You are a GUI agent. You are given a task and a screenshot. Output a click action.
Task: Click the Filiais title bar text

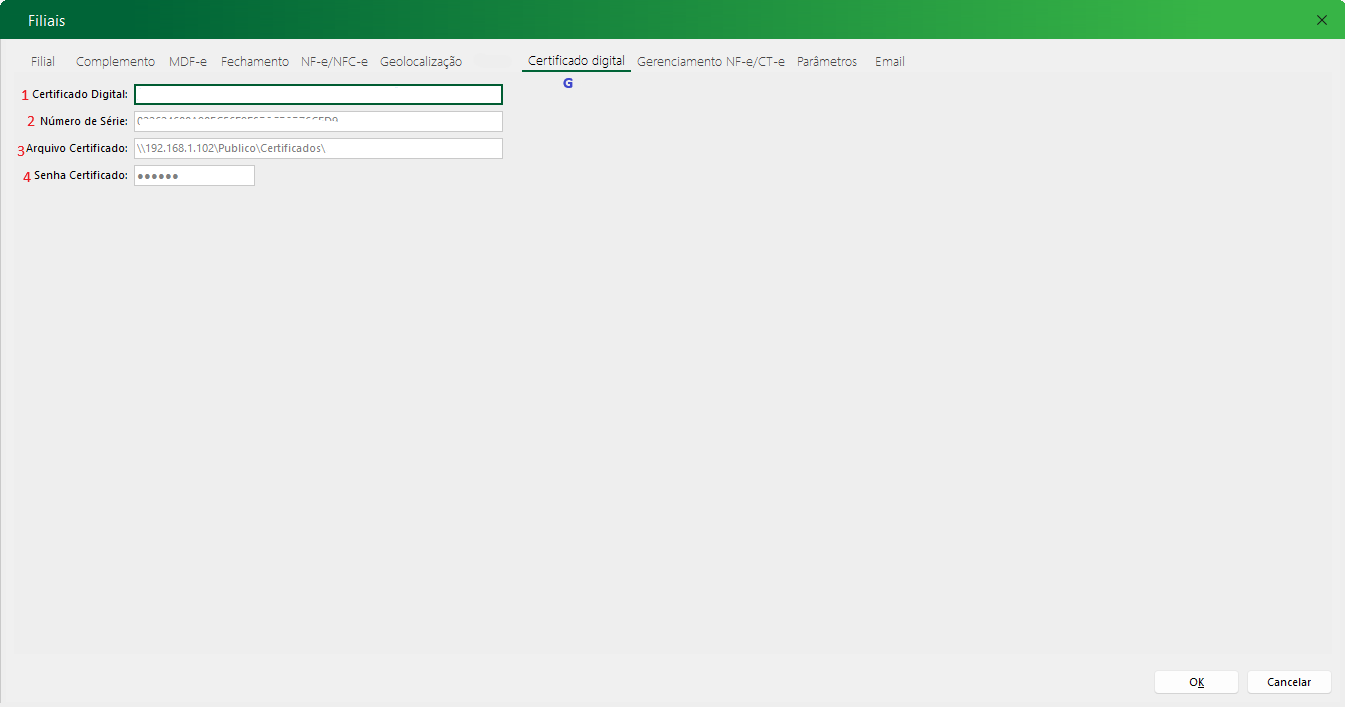tap(47, 20)
